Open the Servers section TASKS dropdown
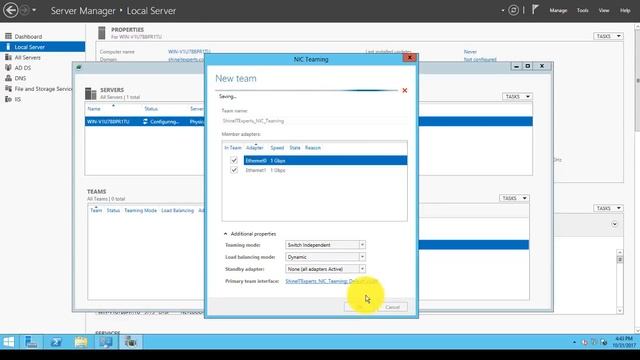The height and width of the screenshot is (360, 640). tap(517, 96)
